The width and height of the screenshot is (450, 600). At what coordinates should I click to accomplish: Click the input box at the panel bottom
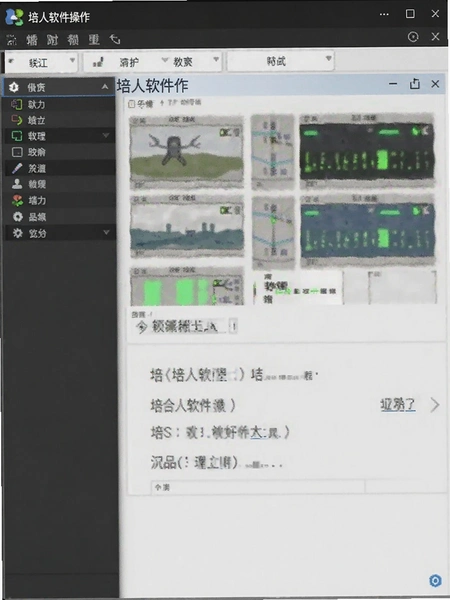258,487
